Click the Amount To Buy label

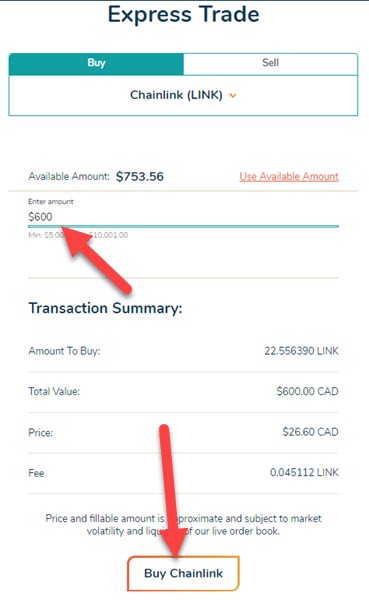pyautogui.click(x=64, y=351)
